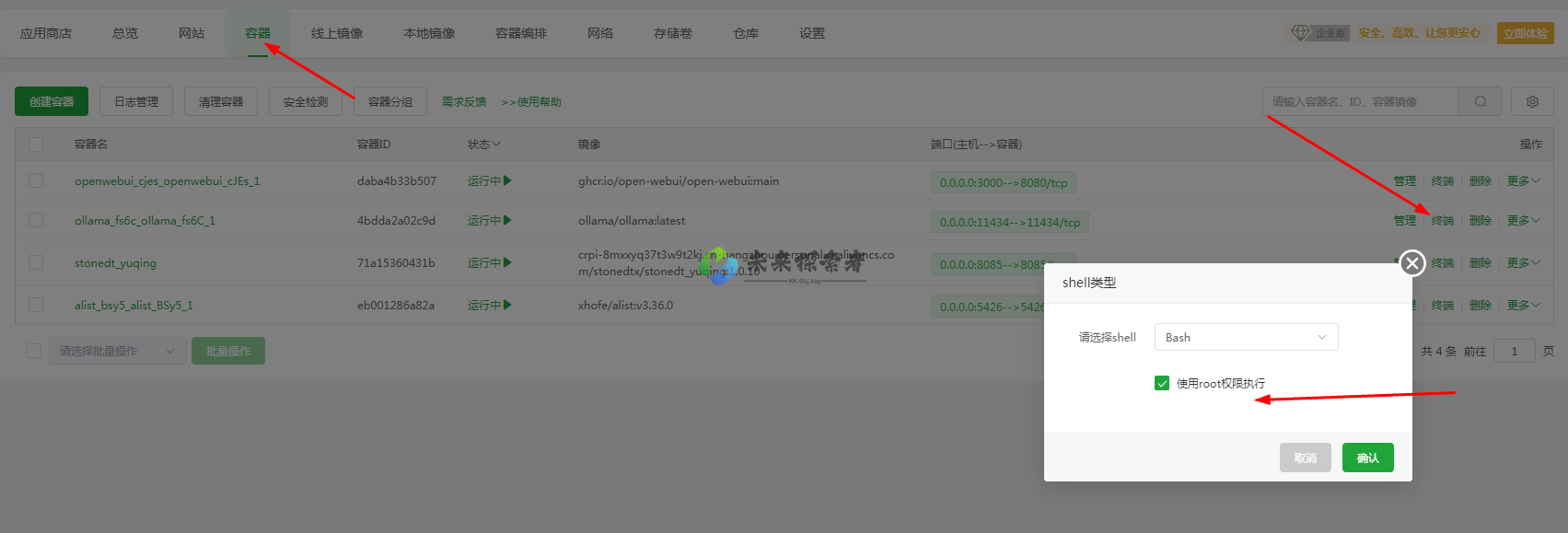Confirm the shell selection with 确认
Screen dimensions: 1568x533
[x=1367, y=458]
